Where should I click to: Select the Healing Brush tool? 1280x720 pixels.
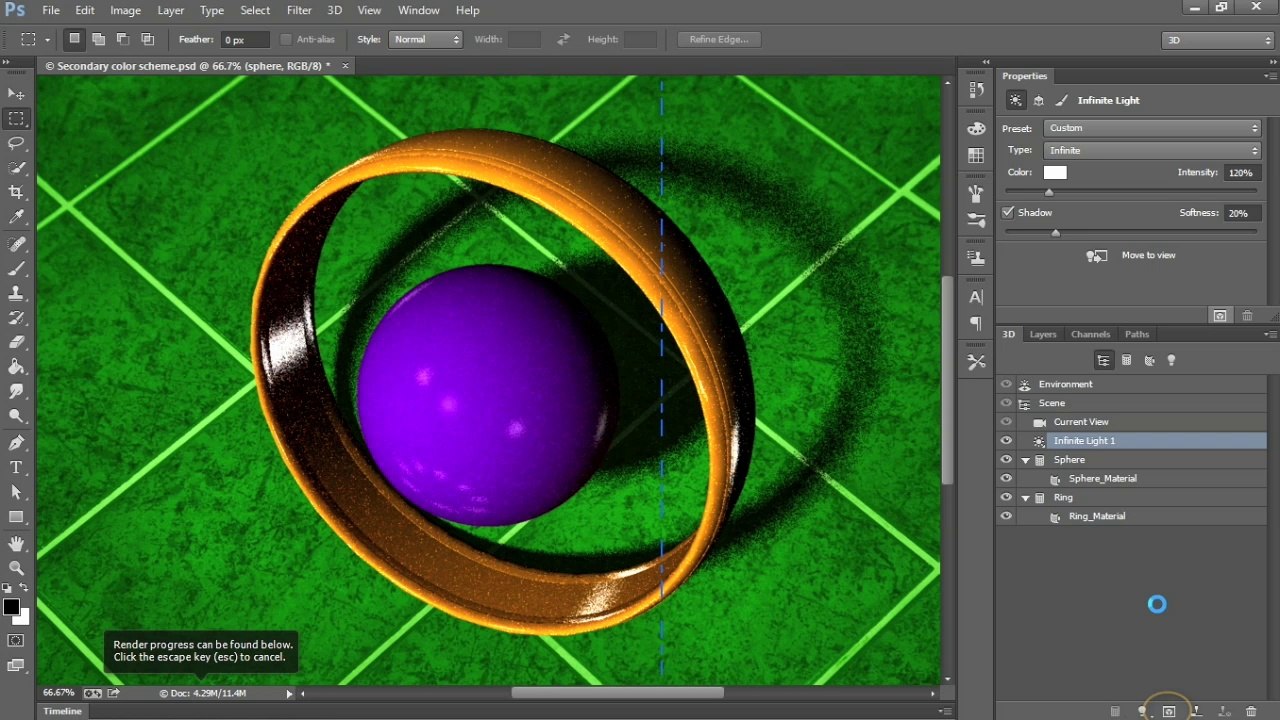[x=16, y=244]
